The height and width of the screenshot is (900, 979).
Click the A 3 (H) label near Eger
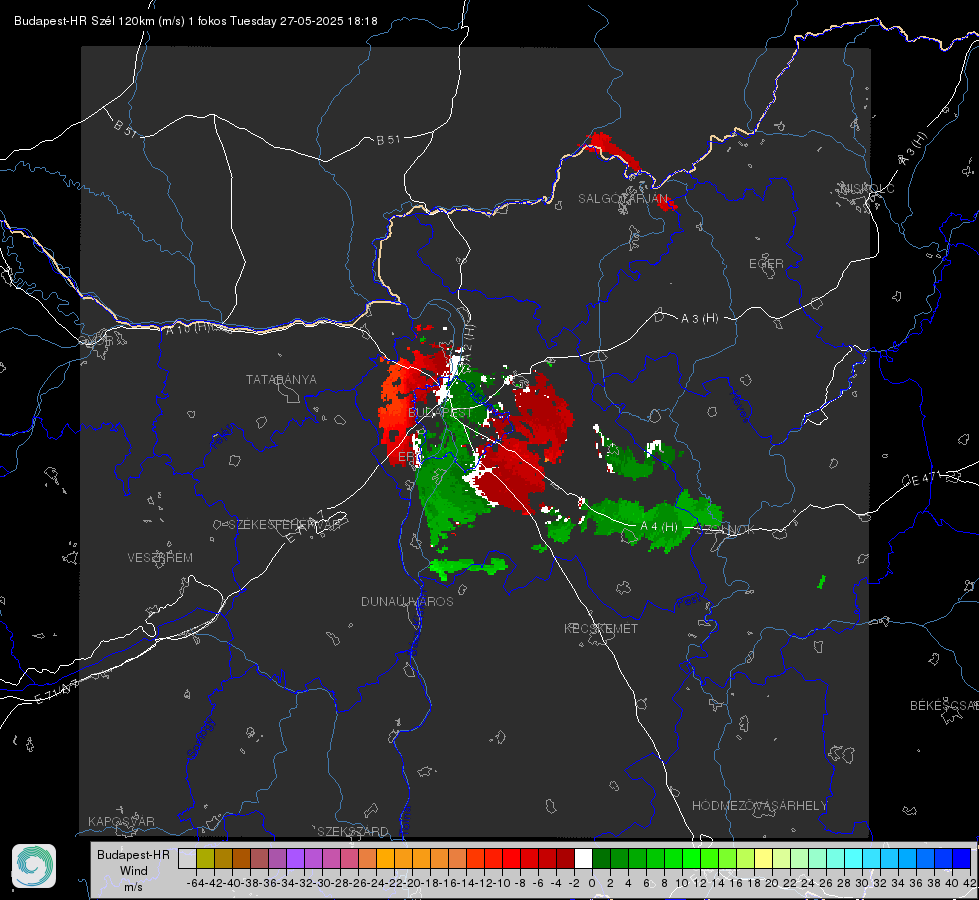(x=699, y=319)
